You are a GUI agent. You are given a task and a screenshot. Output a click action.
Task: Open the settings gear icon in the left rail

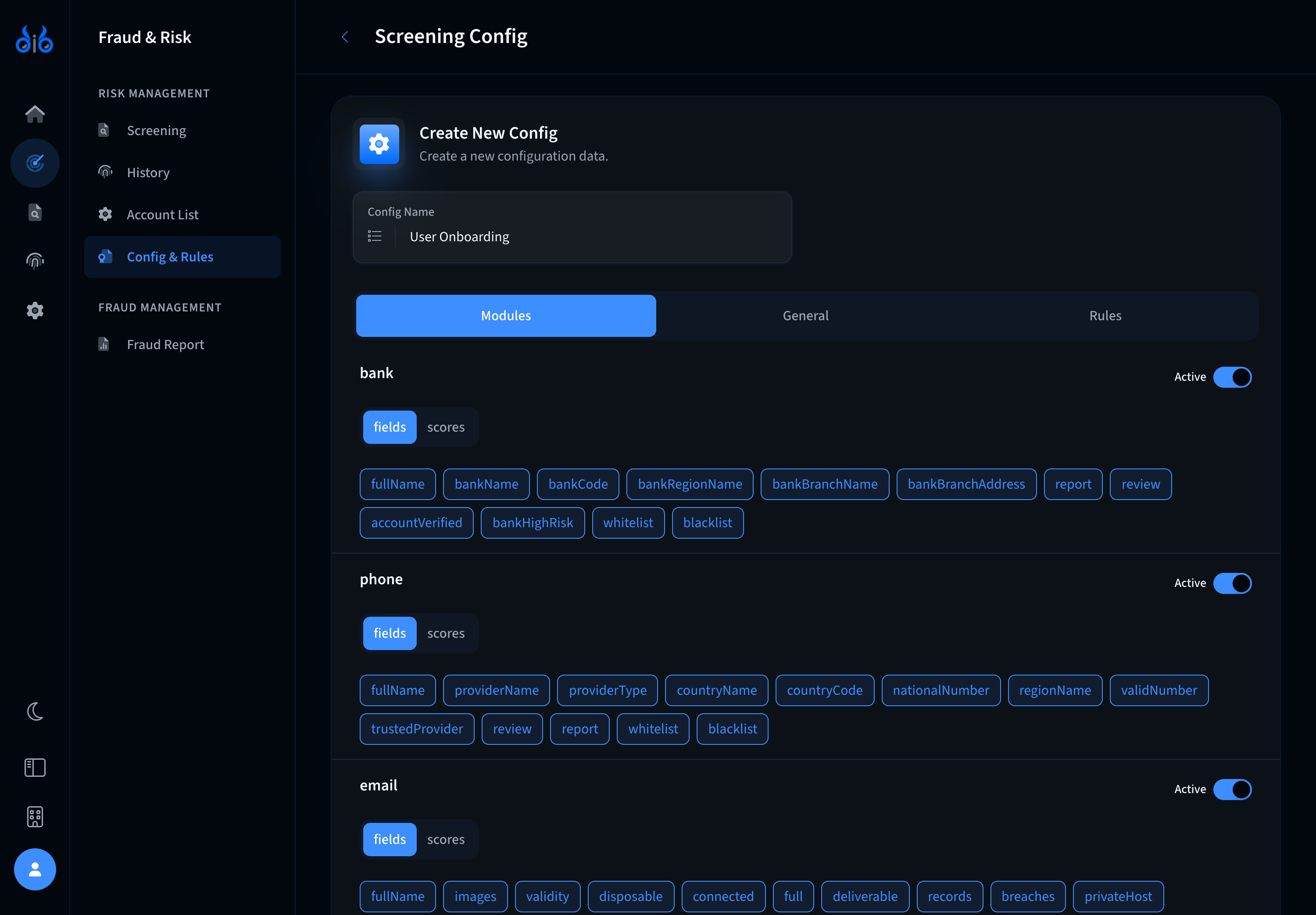coord(35,310)
